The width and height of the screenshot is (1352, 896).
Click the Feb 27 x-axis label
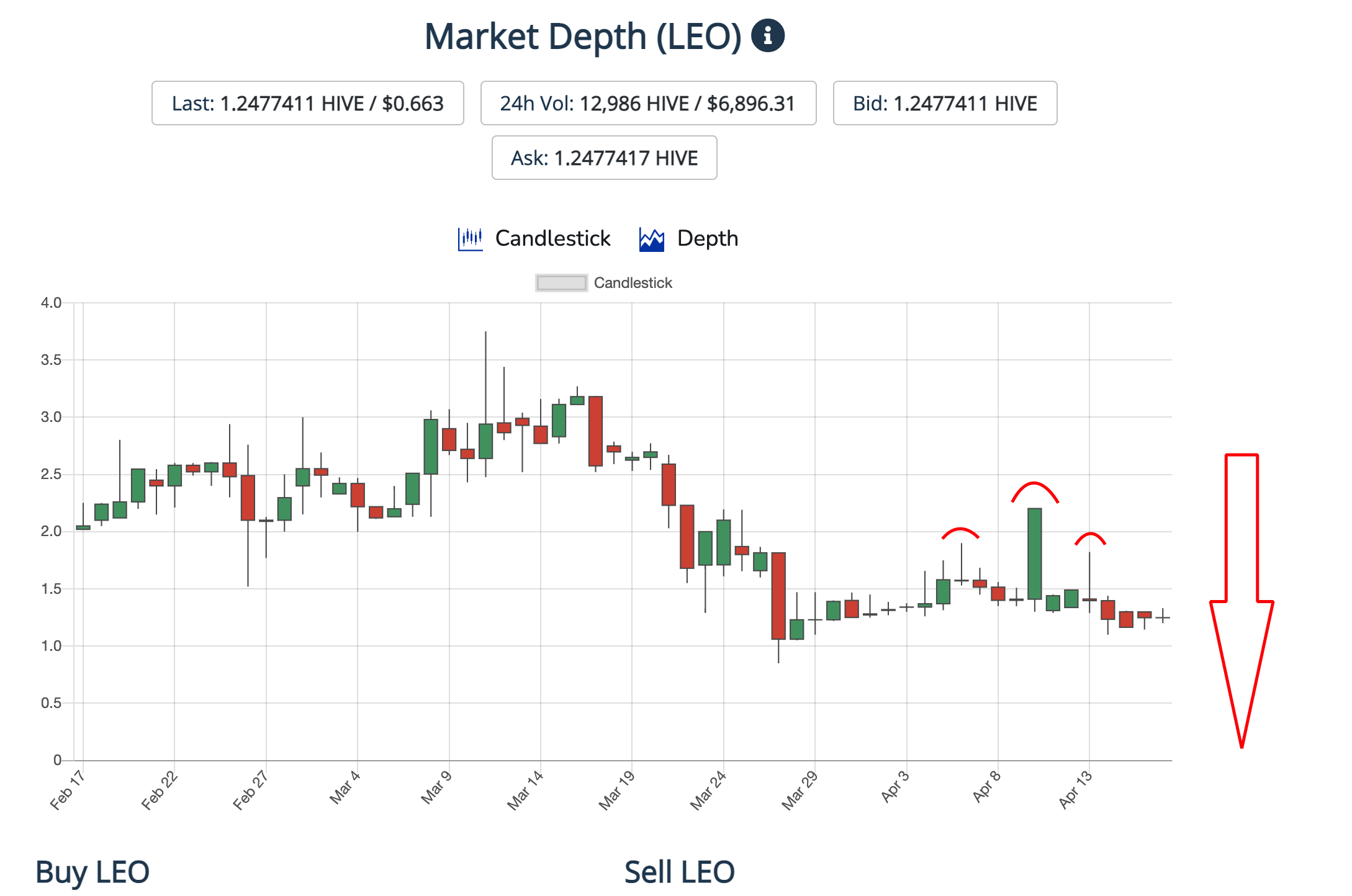coord(250,790)
